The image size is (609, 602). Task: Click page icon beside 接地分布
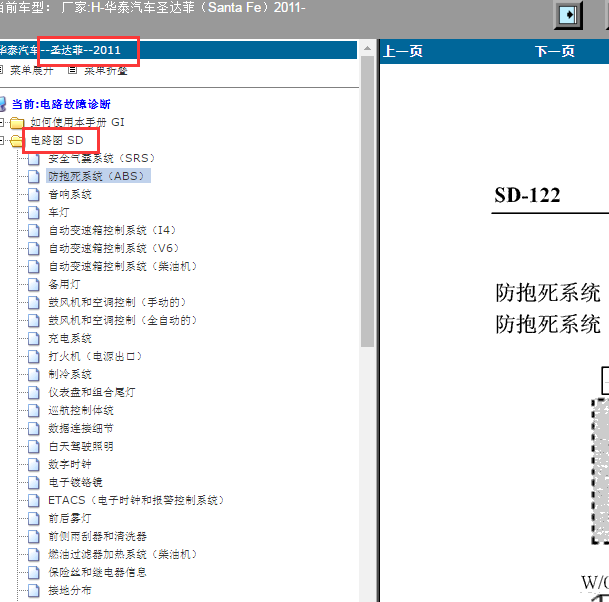coord(34,590)
